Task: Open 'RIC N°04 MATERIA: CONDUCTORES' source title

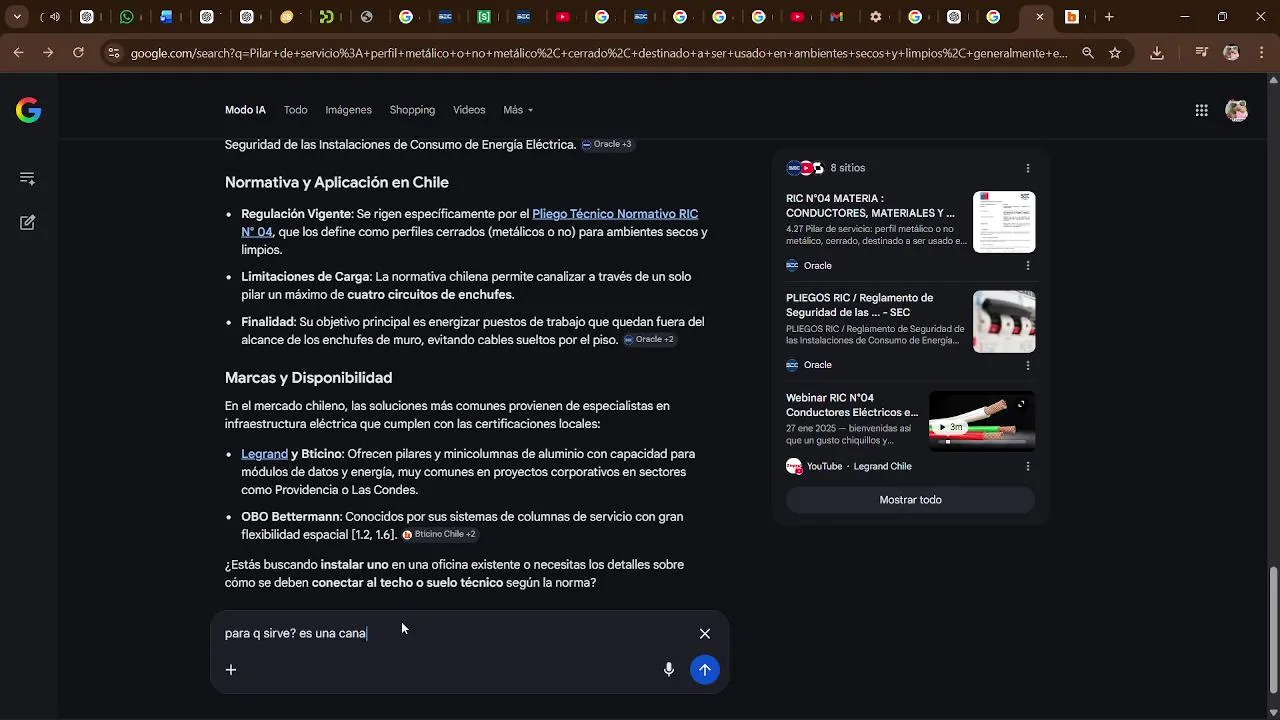Action: pos(870,206)
